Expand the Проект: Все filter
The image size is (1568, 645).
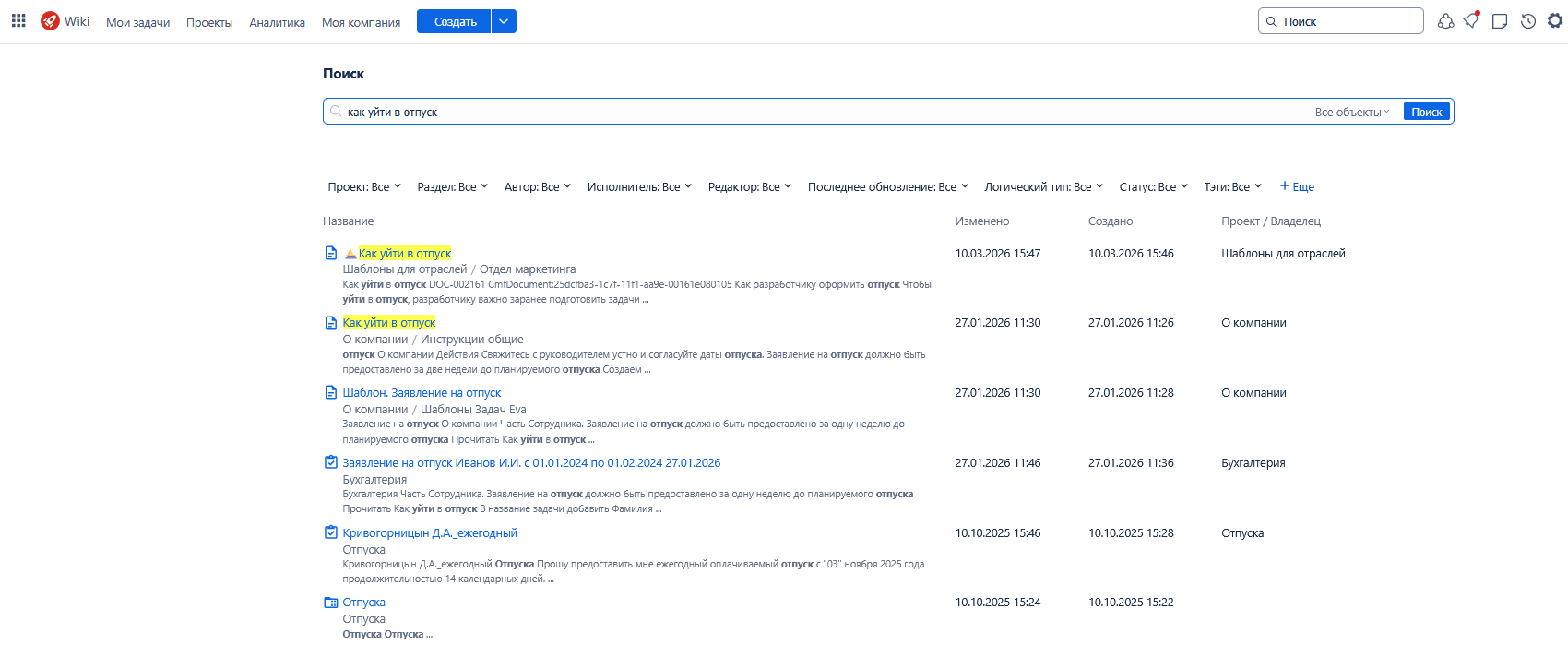coord(364,186)
